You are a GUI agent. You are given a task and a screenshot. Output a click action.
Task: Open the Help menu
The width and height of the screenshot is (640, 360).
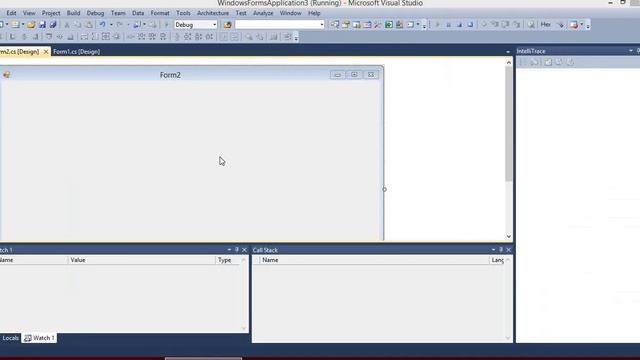[x=314, y=13]
